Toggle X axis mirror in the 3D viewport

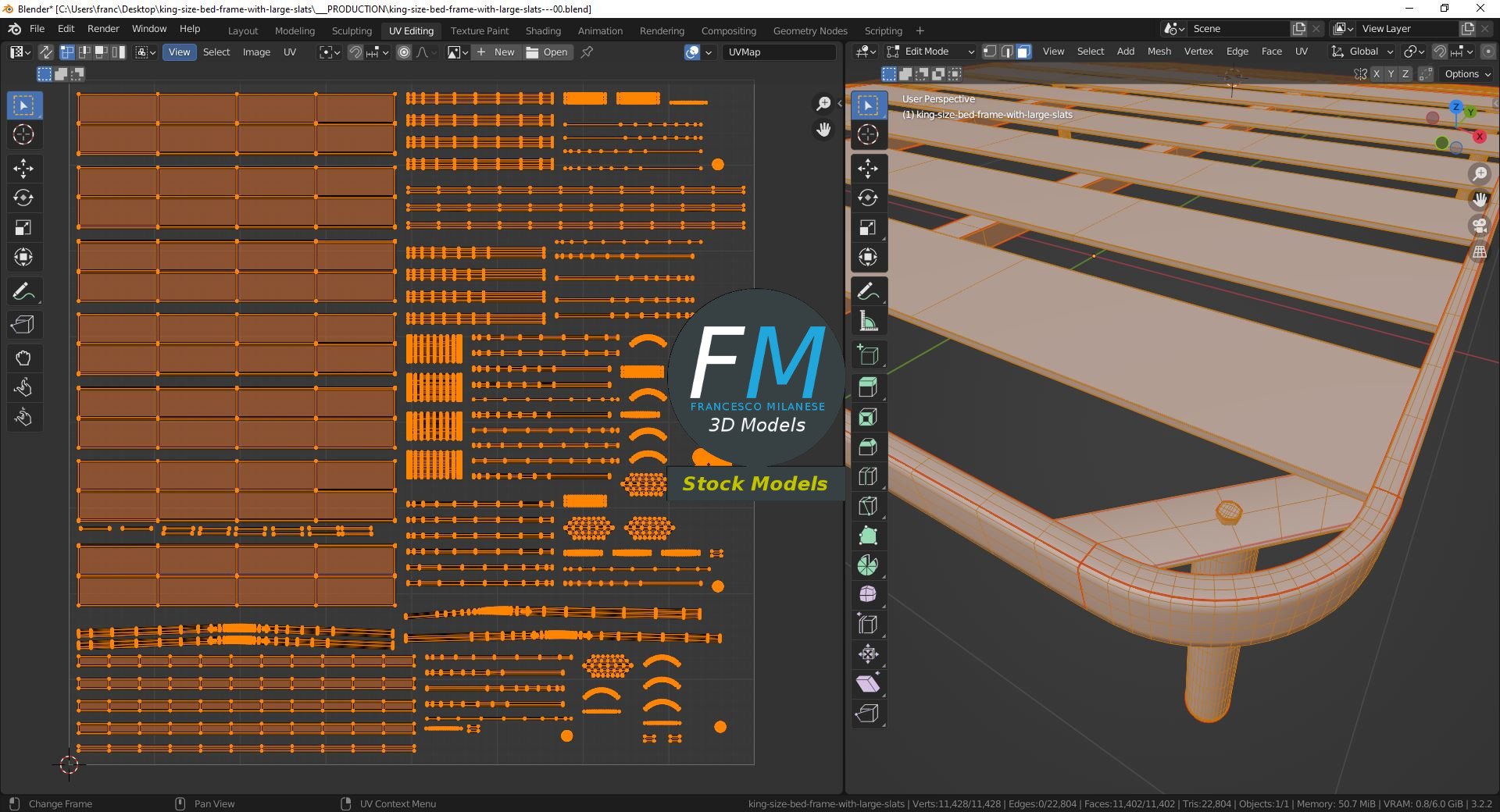pyautogui.click(x=1377, y=74)
